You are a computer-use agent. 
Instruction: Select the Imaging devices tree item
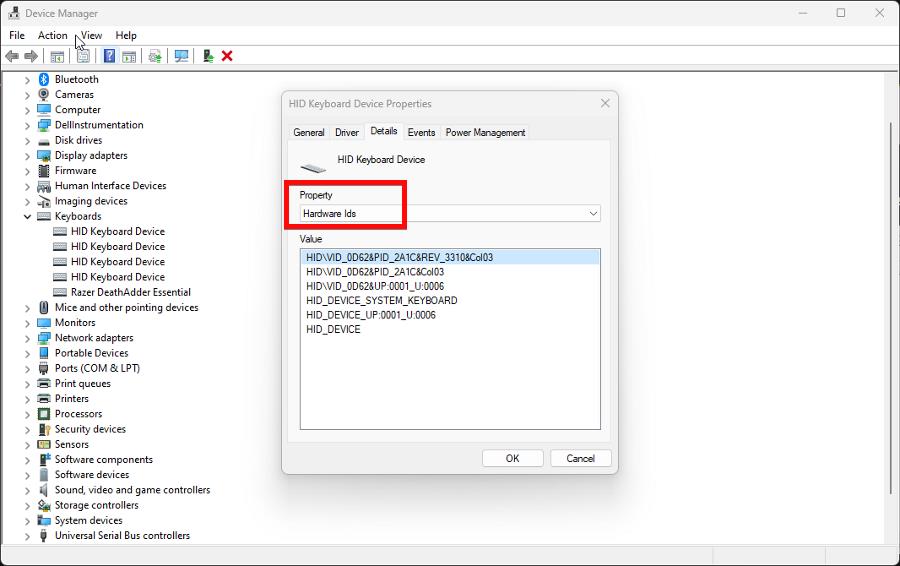[x=91, y=201]
